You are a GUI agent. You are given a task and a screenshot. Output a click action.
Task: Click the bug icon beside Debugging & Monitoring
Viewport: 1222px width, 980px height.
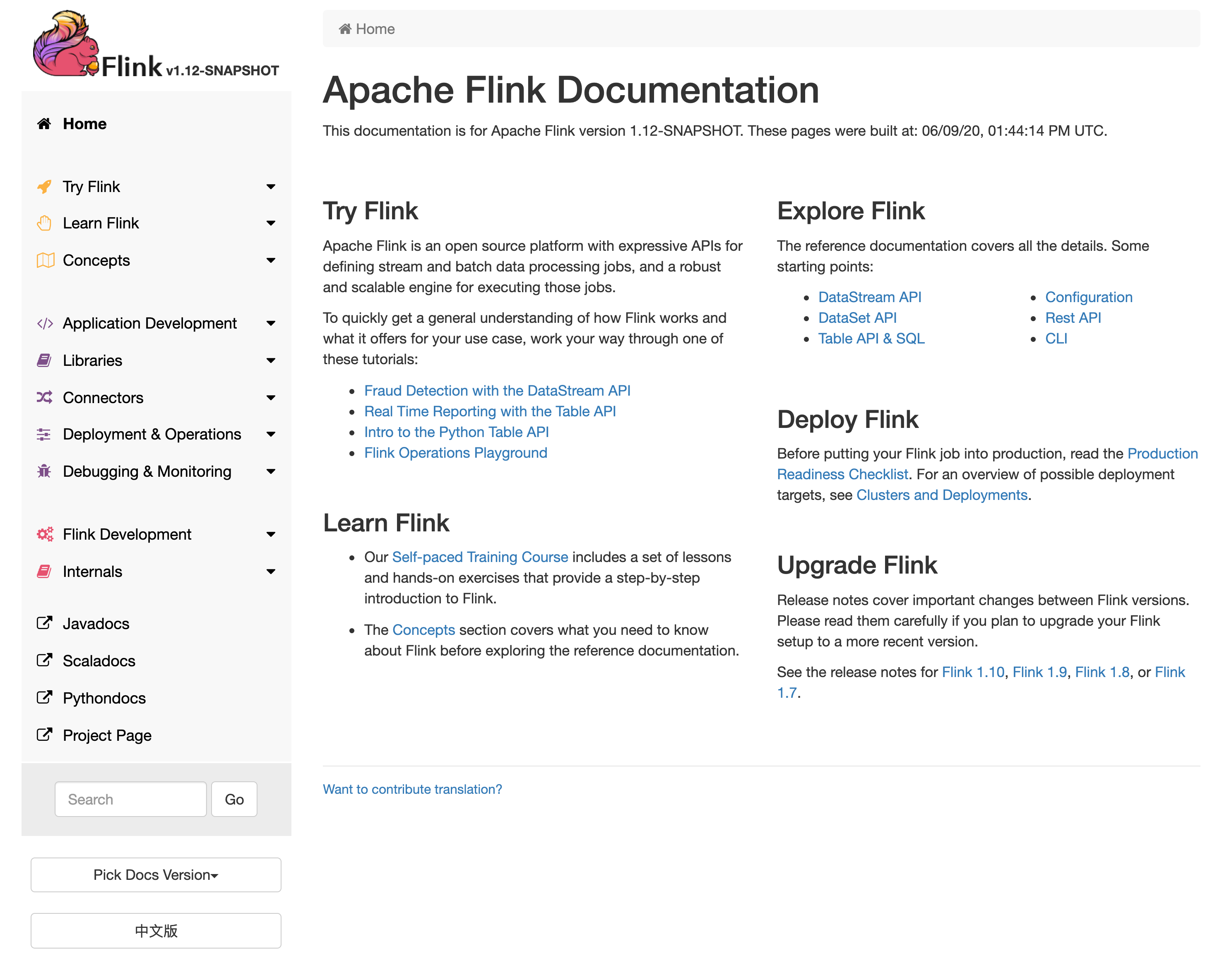click(x=44, y=471)
